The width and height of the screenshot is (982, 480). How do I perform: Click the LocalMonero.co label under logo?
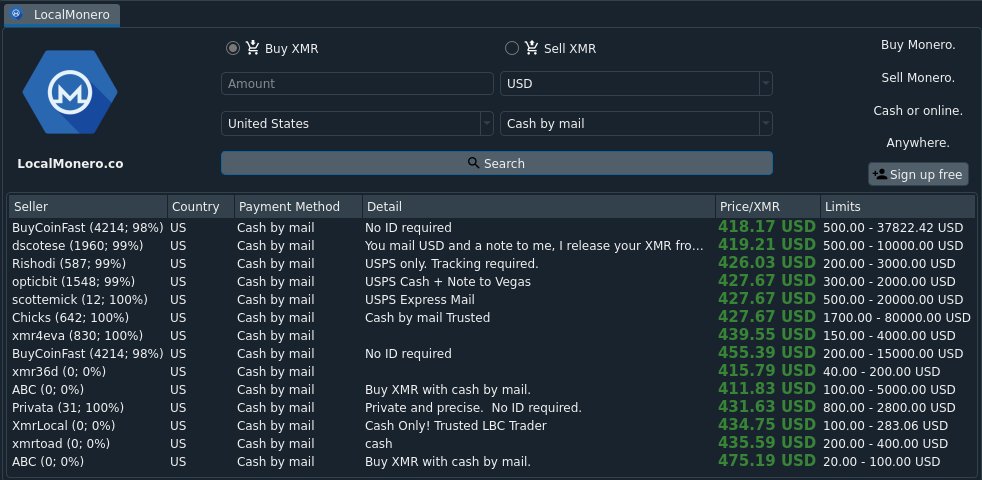pos(70,164)
